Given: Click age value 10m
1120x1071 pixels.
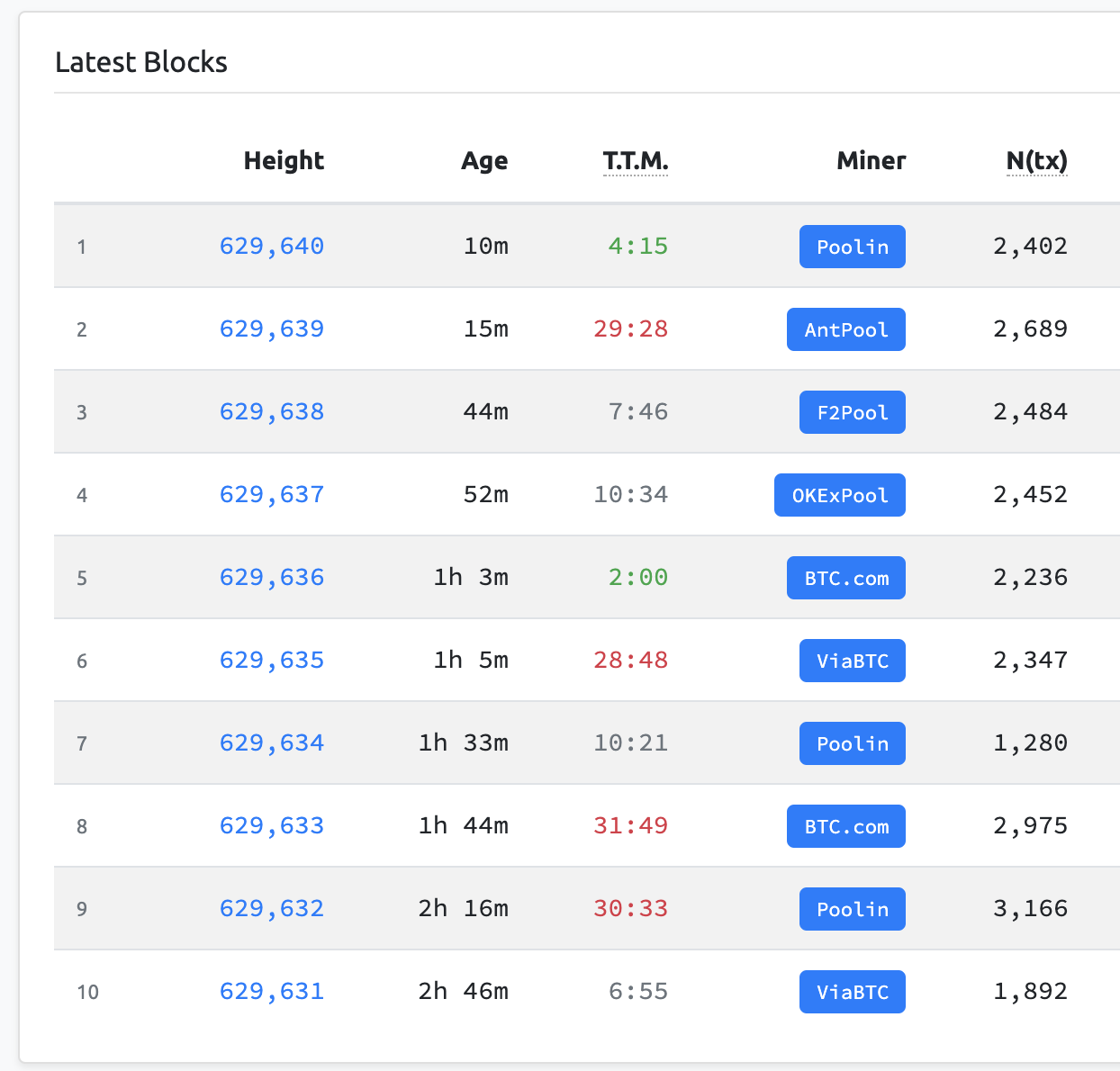Looking at the screenshot, I should point(486,246).
